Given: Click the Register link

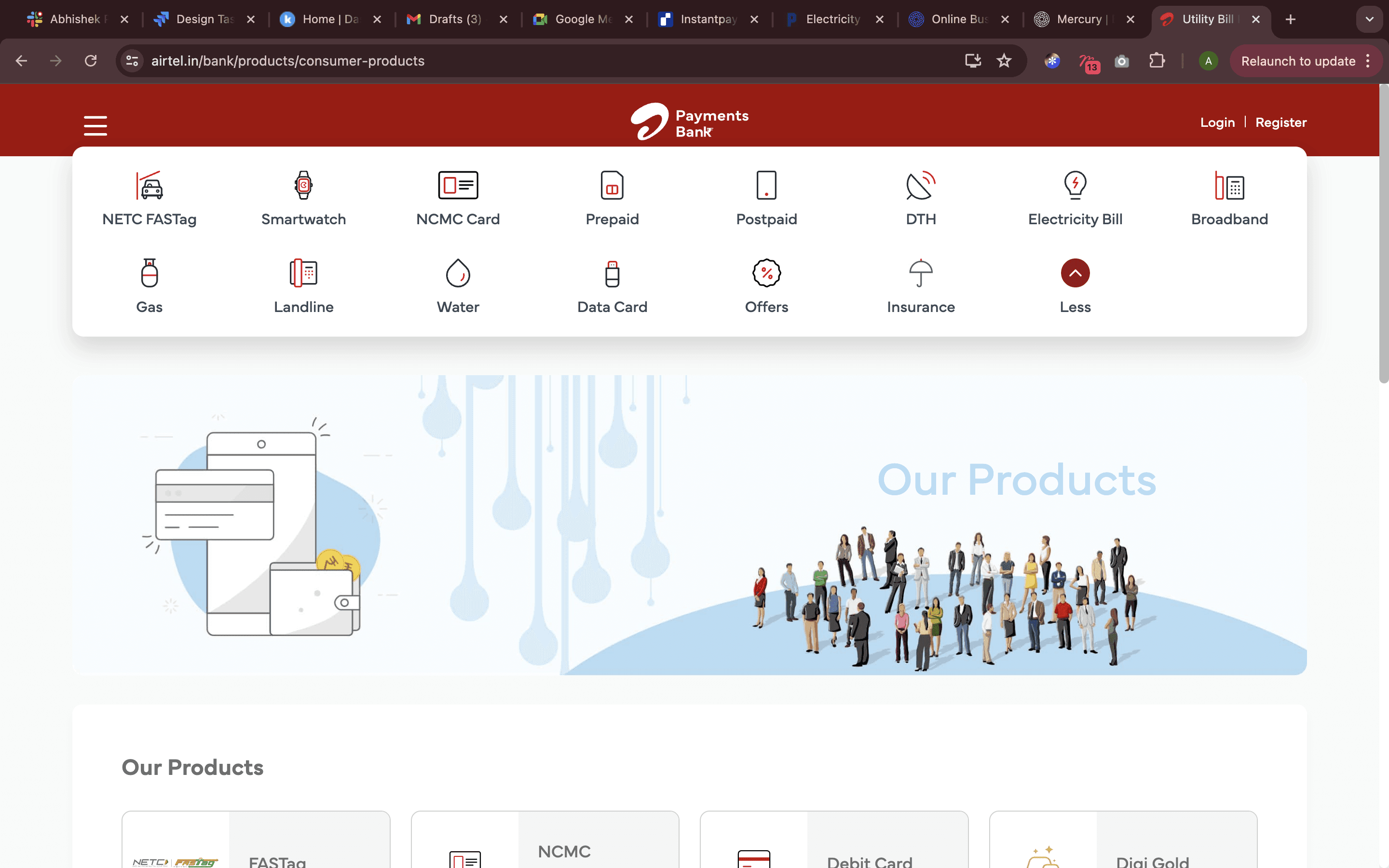Looking at the screenshot, I should (1280, 122).
